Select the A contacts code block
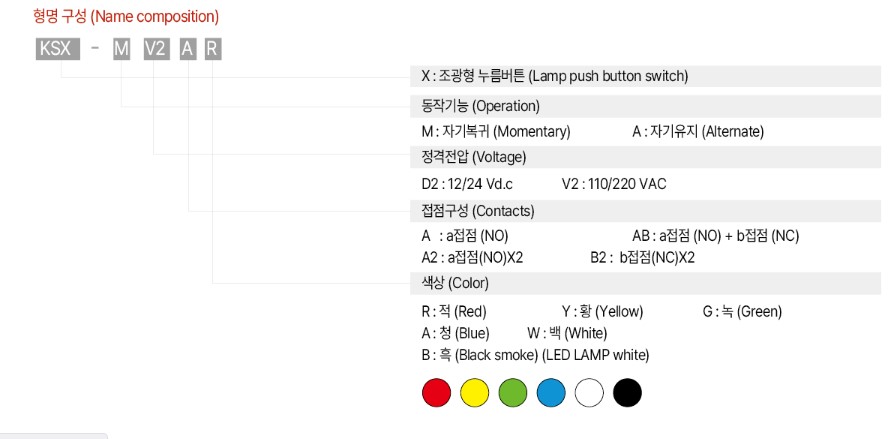The height and width of the screenshot is (439, 891). pyautogui.click(x=188, y=49)
